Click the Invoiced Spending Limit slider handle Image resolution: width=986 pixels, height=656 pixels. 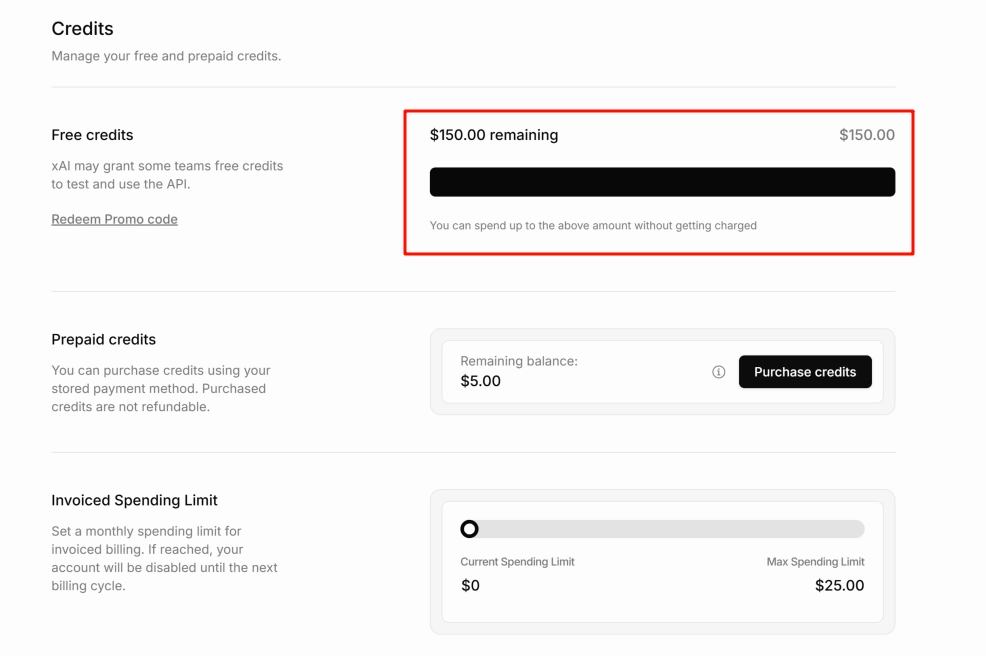click(469, 529)
